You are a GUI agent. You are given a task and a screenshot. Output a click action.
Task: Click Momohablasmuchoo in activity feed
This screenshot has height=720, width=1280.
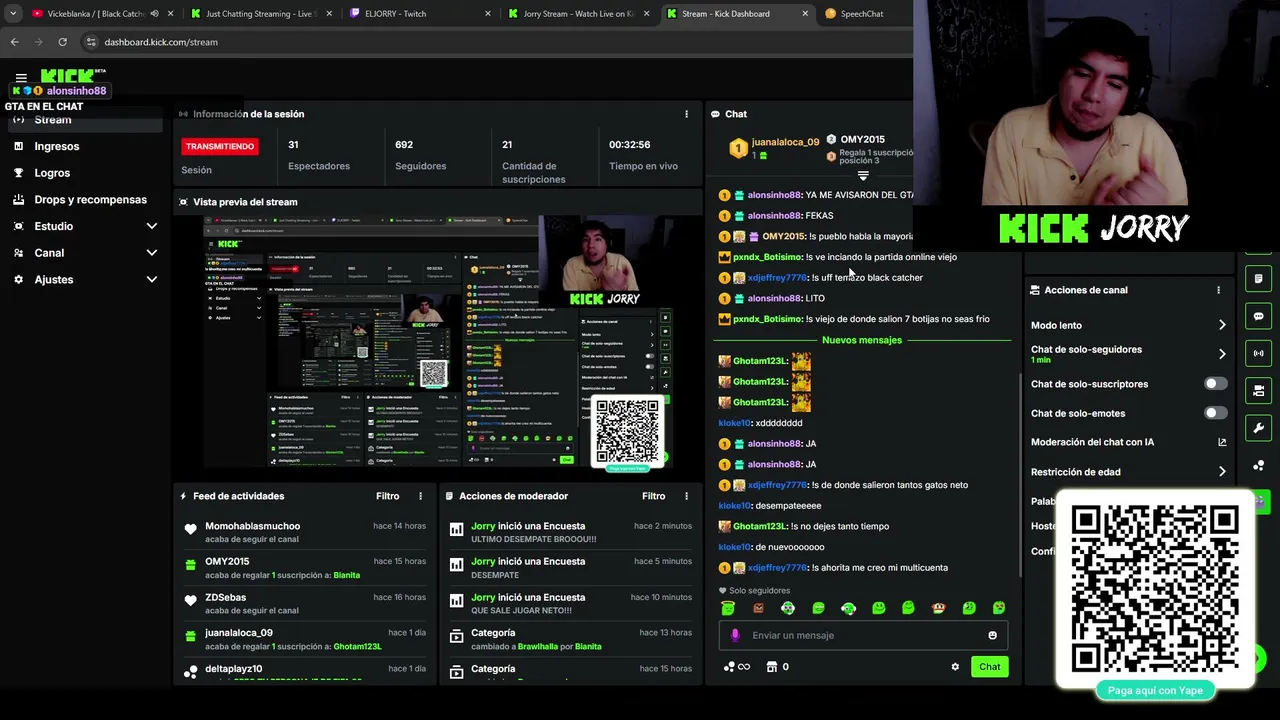[252, 526]
